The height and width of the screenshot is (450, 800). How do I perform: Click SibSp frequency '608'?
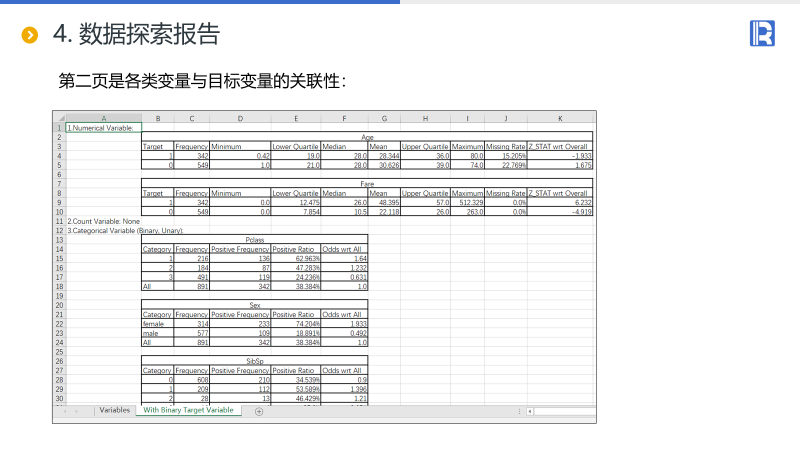click(x=192, y=380)
